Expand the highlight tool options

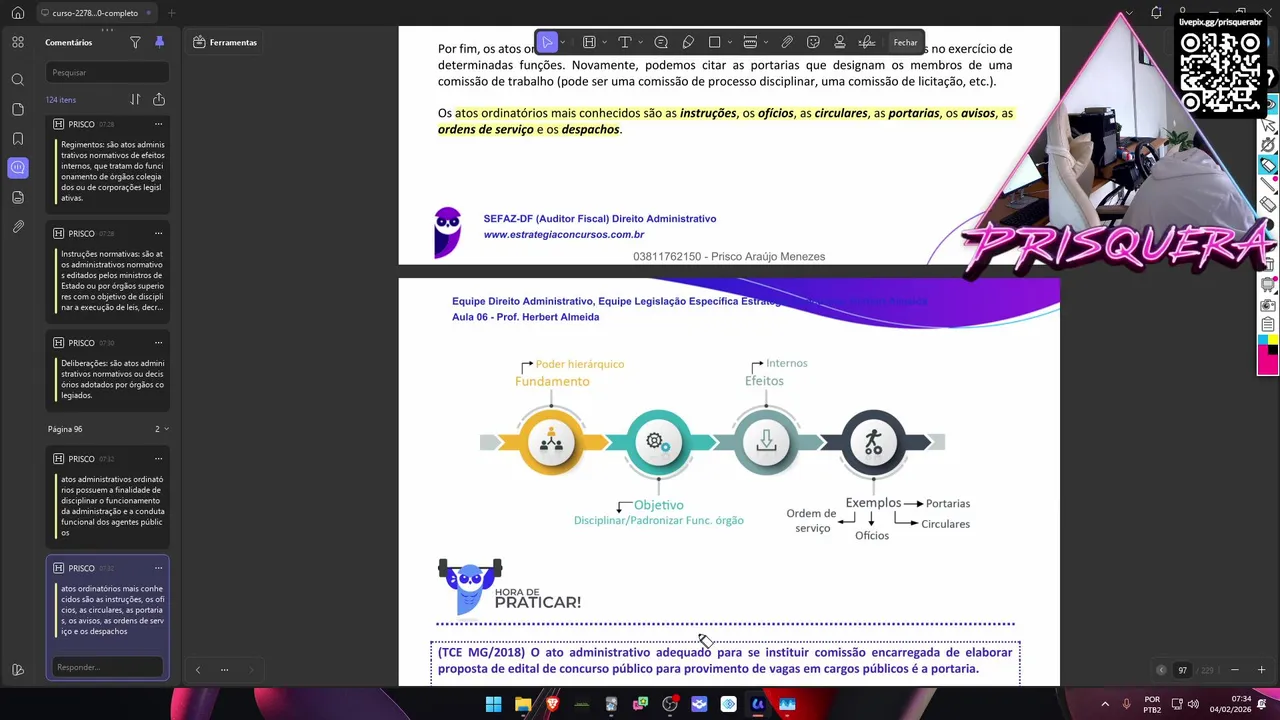coord(604,42)
